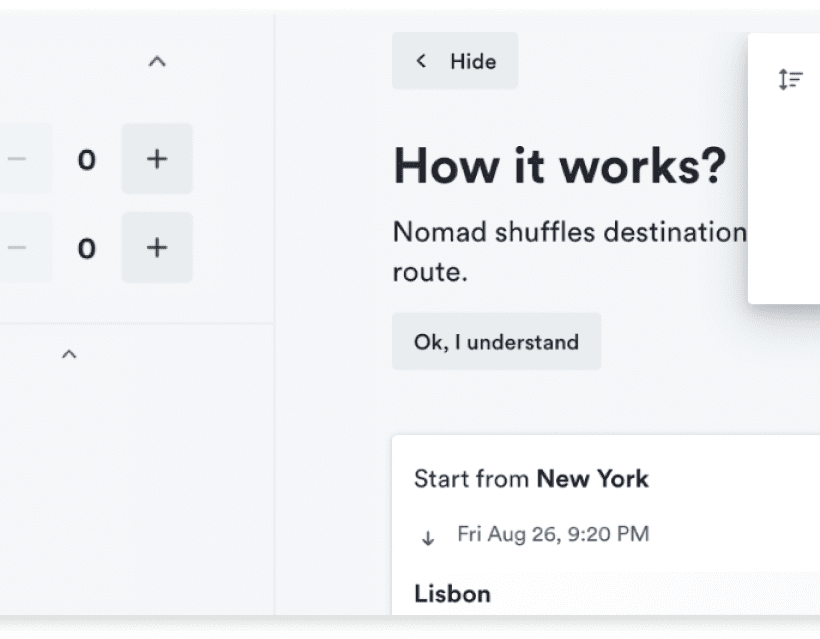Screen dimensions: 820x639
Task: Increase the first passenger counter with plus
Action: click(x=157, y=158)
